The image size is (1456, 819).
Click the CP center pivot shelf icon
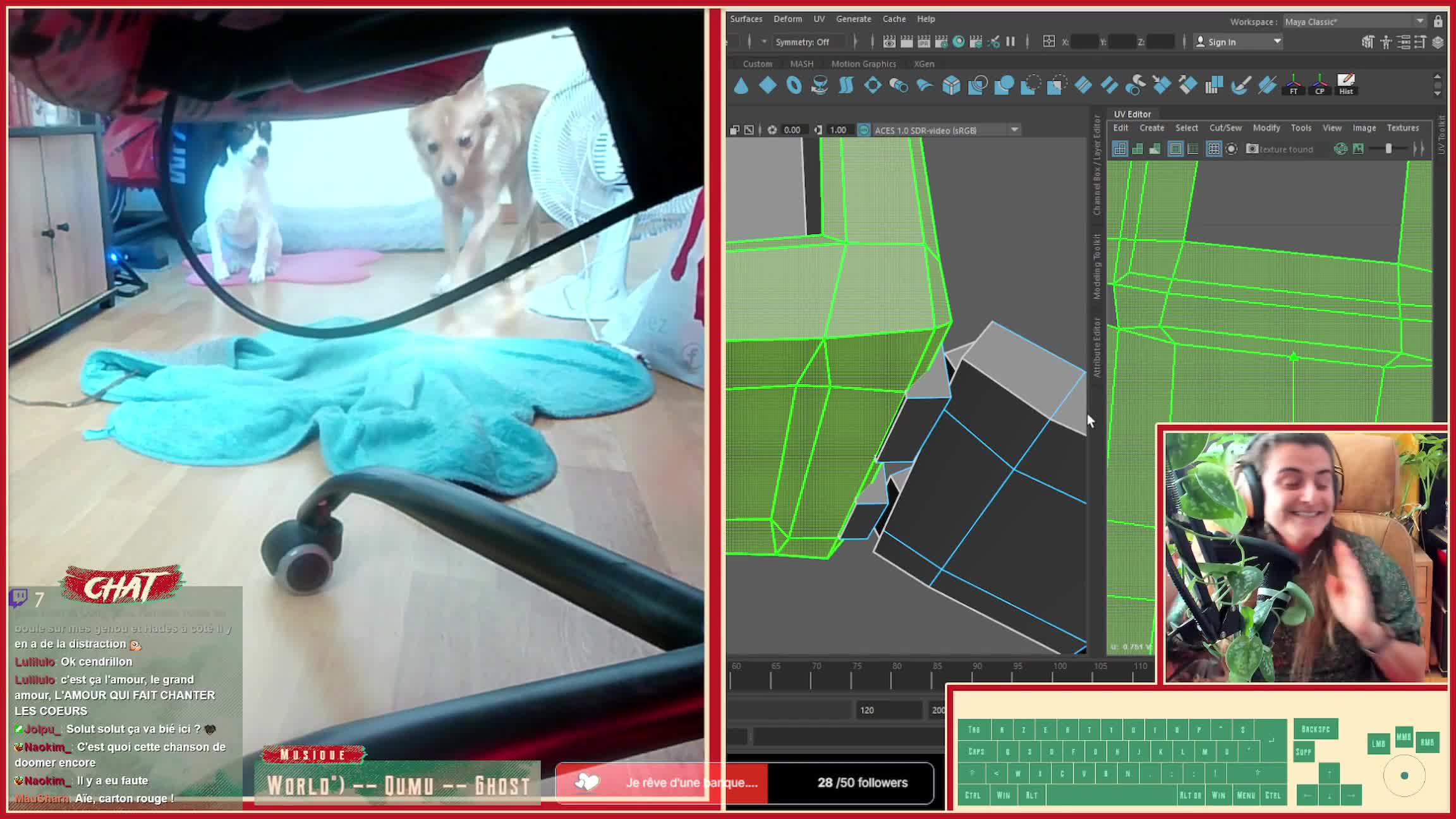(1319, 85)
